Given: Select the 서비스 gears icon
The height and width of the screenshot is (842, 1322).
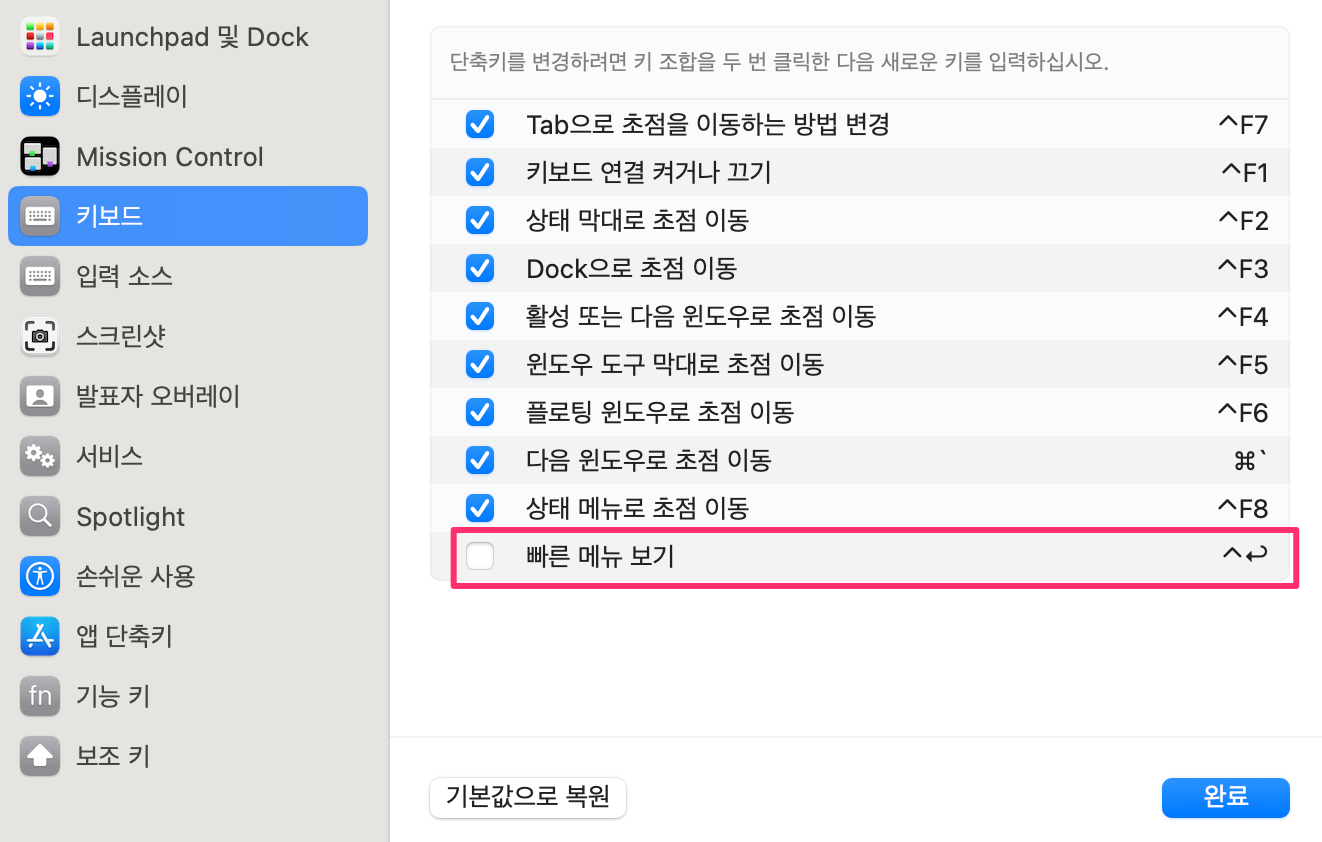Looking at the screenshot, I should pyautogui.click(x=40, y=457).
